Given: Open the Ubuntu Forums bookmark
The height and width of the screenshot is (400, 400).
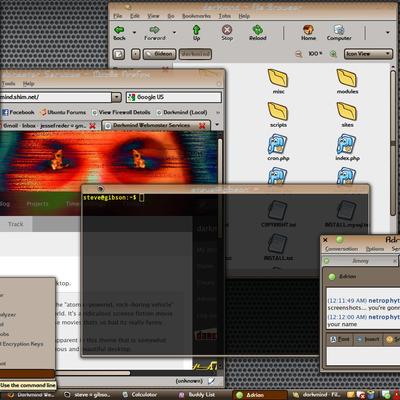Looking at the screenshot, I should (x=63, y=112).
